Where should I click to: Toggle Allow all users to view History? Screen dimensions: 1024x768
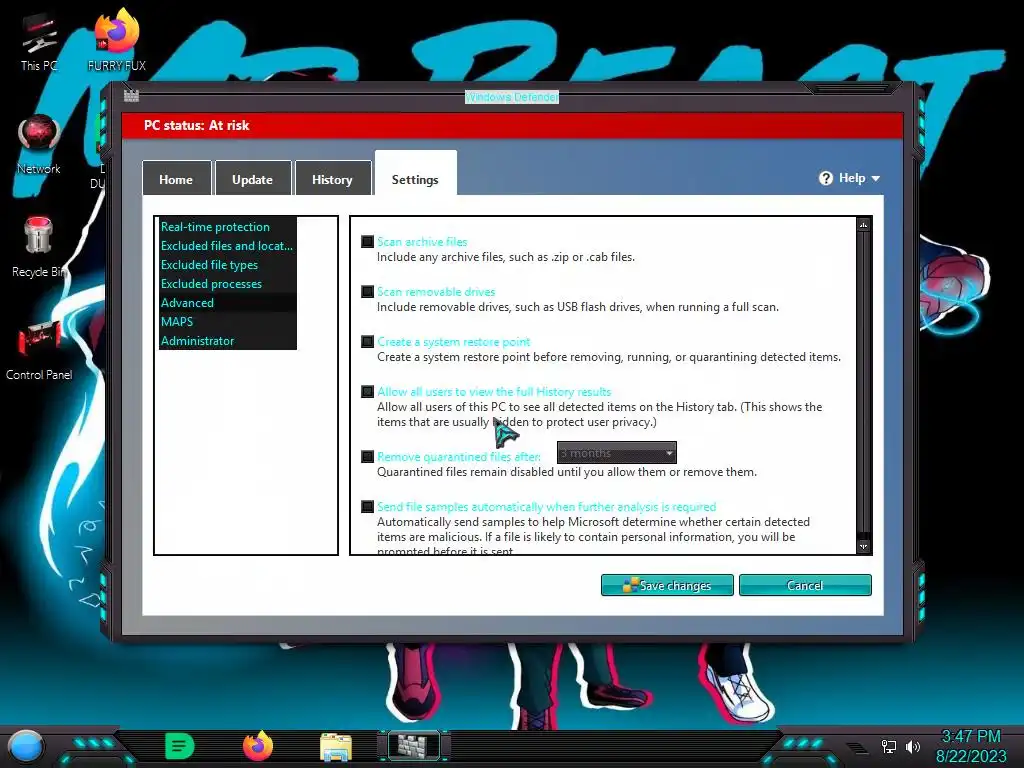368,392
